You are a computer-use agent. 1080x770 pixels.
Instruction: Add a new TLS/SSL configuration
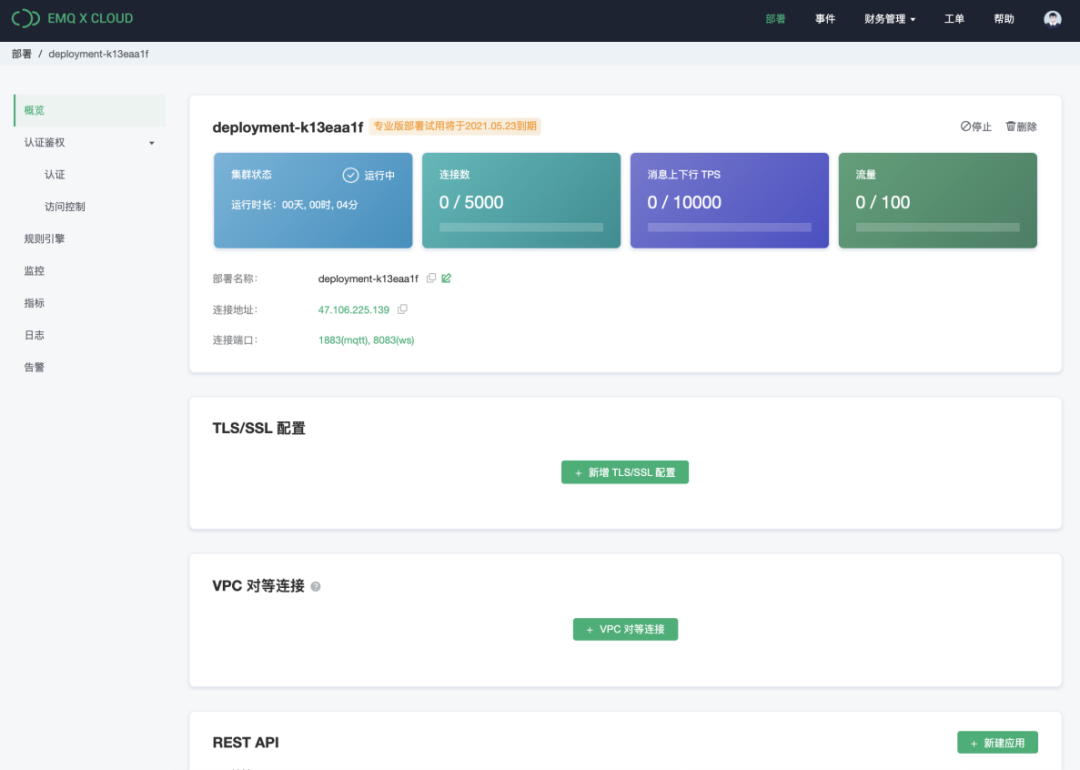(625, 472)
